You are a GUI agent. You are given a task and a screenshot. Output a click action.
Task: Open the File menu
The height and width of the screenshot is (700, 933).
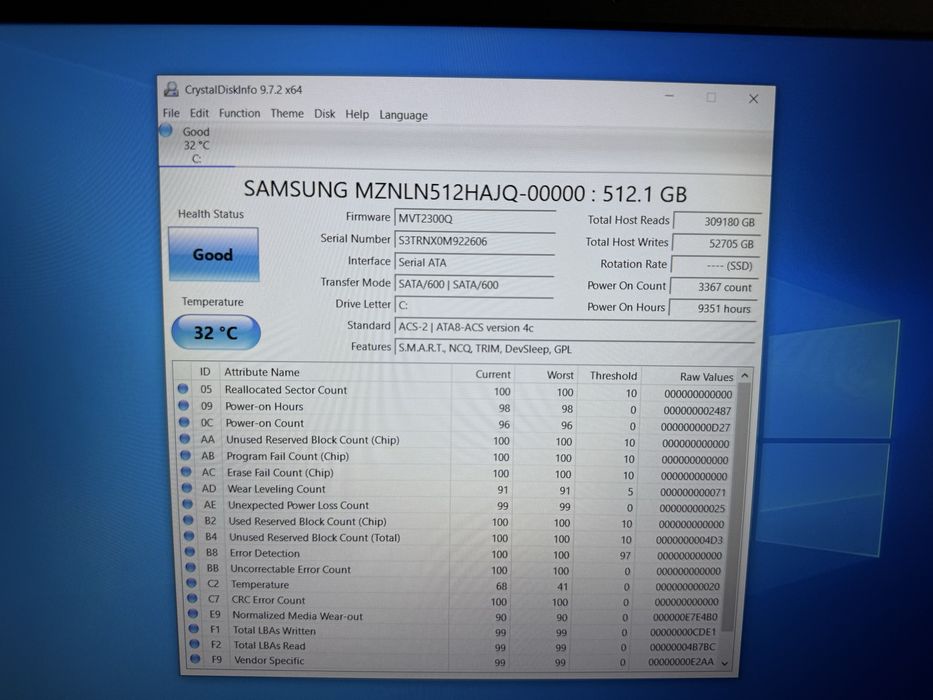[171, 112]
